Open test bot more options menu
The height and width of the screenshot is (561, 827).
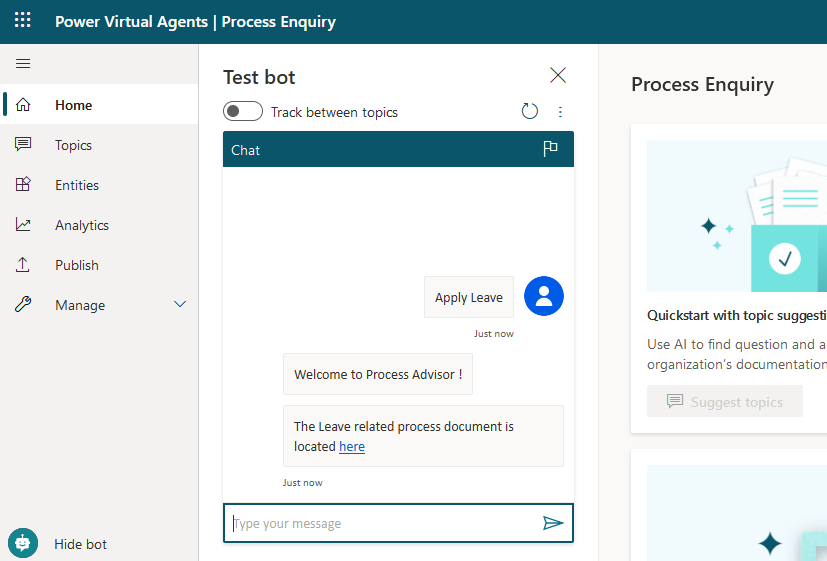click(560, 112)
